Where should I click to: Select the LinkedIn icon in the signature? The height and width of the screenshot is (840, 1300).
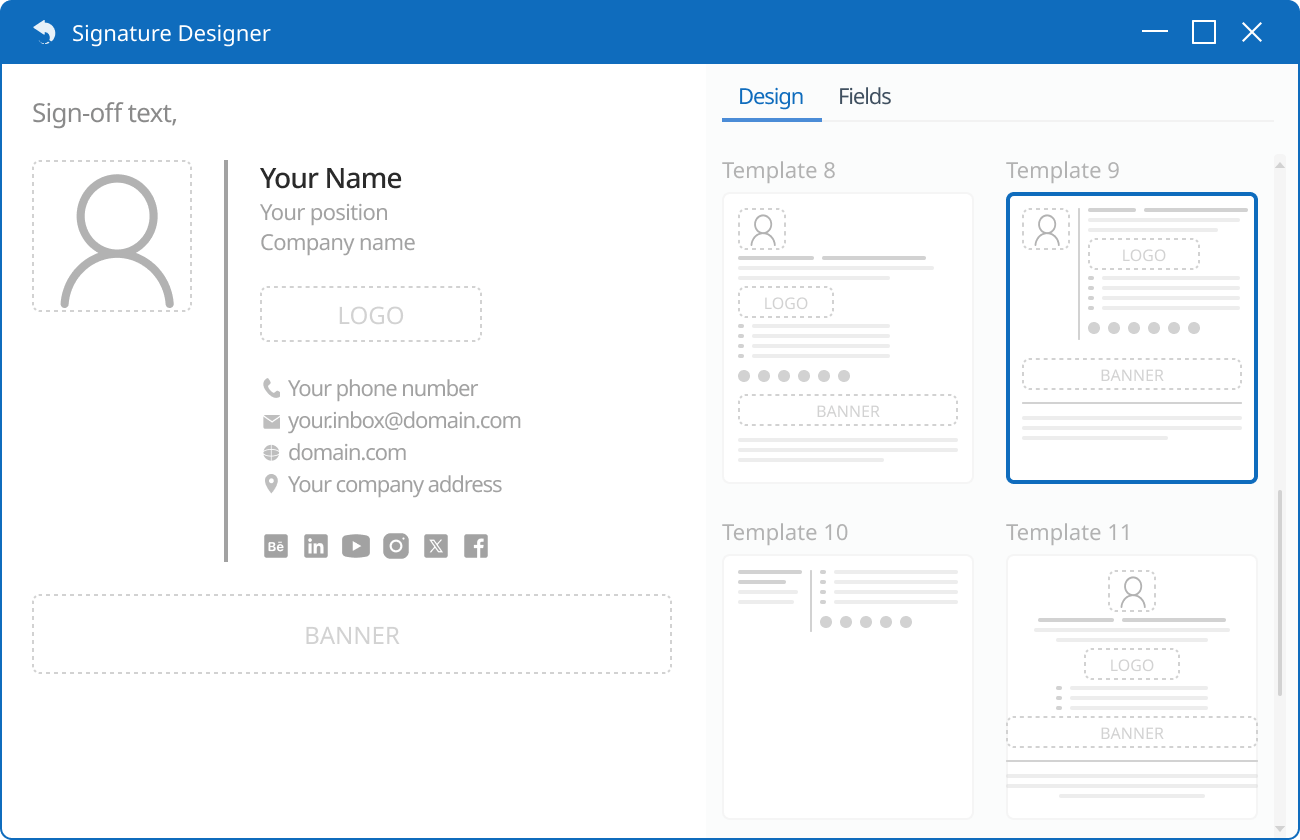(316, 546)
